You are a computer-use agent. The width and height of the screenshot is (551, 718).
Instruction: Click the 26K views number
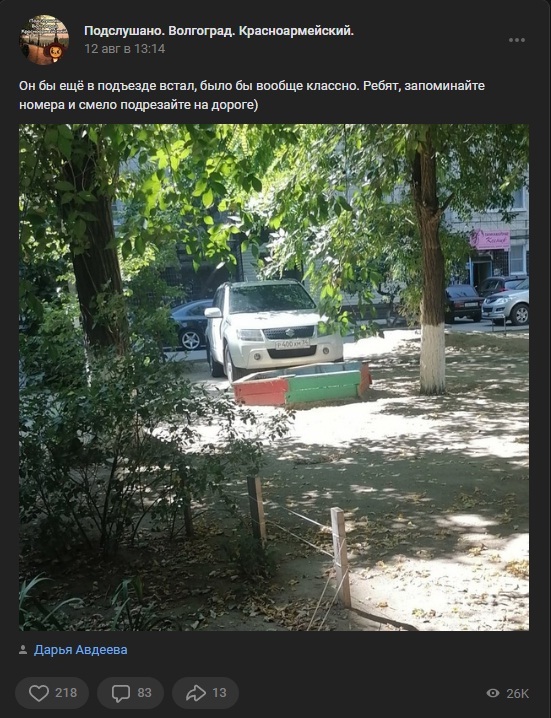coord(518,693)
